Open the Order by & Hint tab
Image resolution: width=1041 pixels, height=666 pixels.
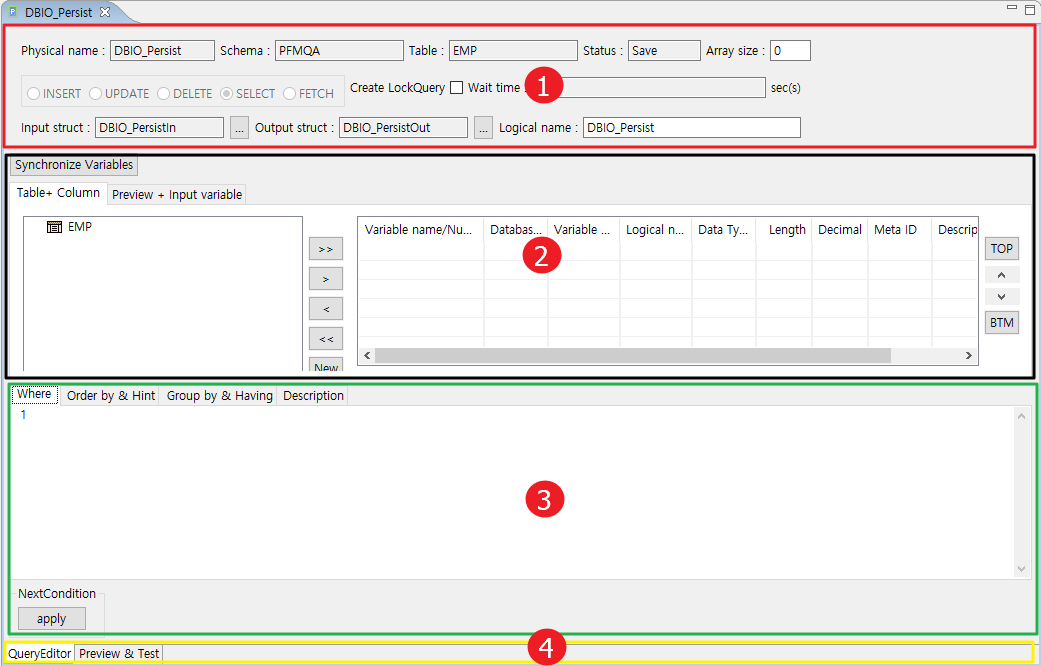(110, 396)
